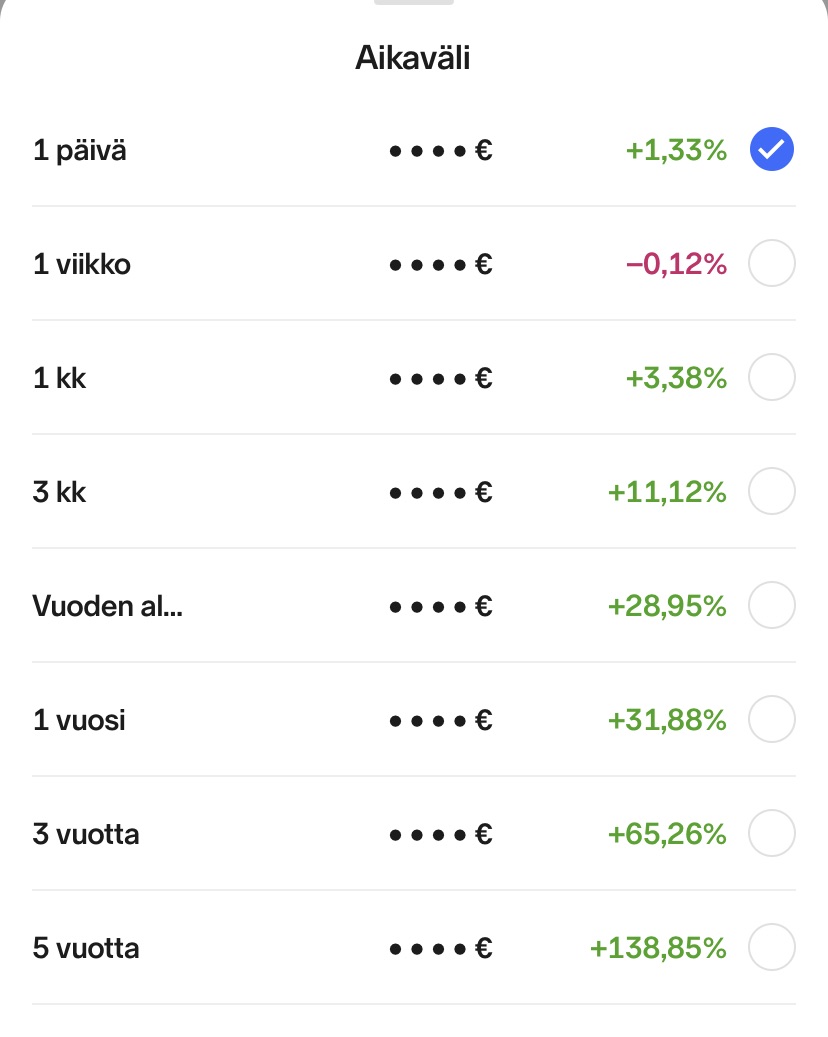
Task: Tap hidden euro amount in 1 kk row
Action: click(x=441, y=378)
